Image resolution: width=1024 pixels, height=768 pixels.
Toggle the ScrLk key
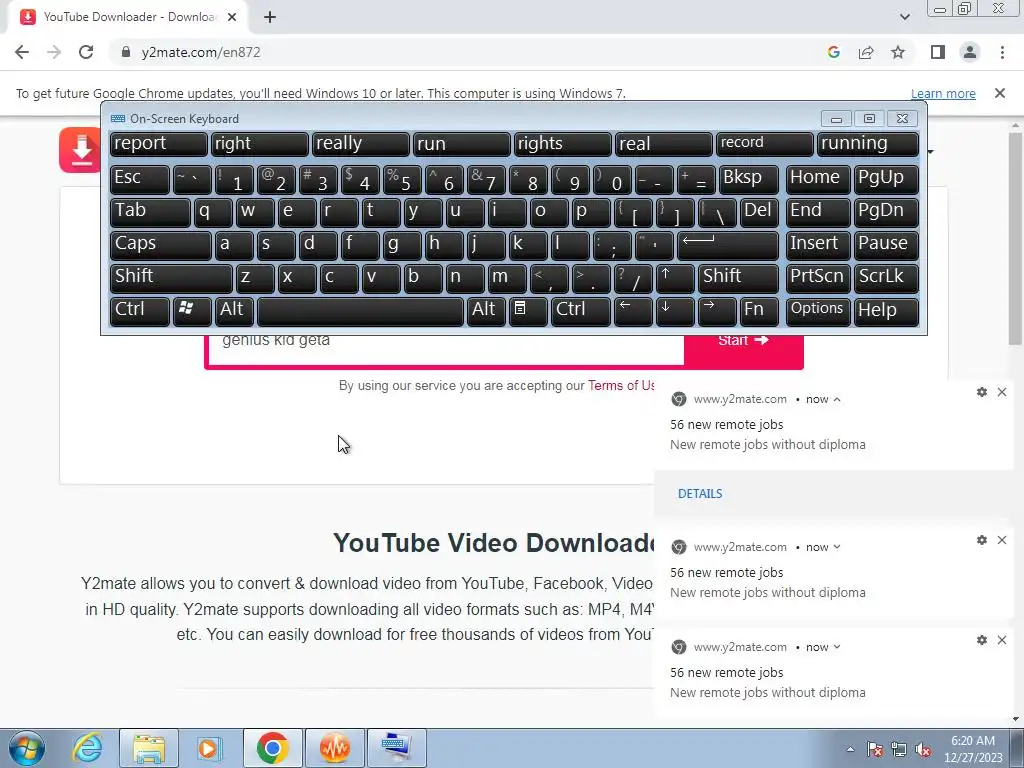click(x=886, y=278)
